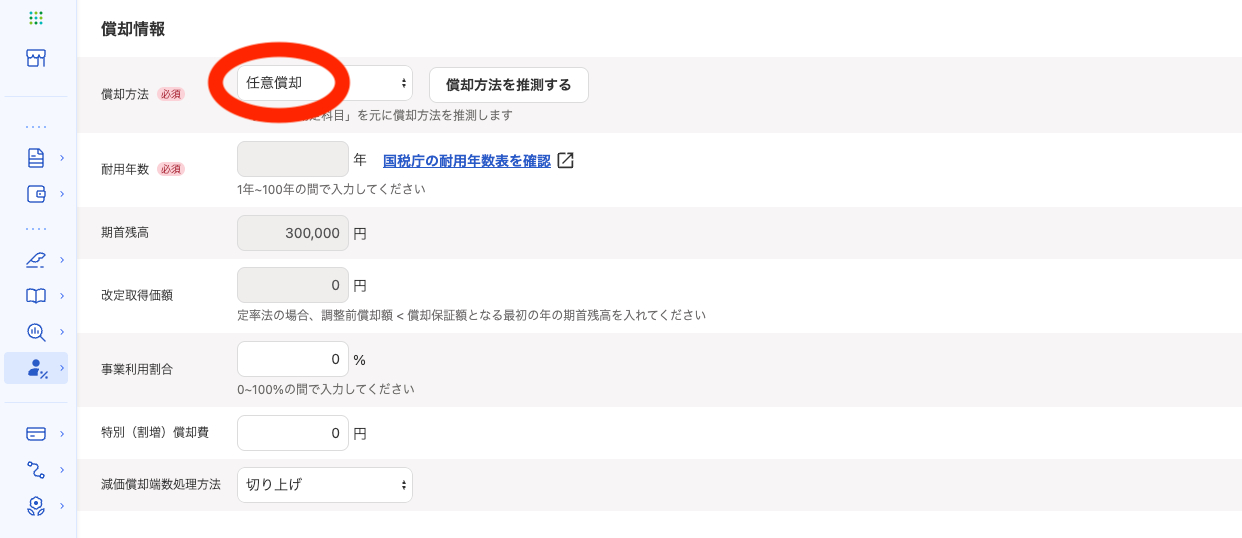The width and height of the screenshot is (1242, 538).
Task: Open the 償却方法 dropdown showing 任意償却
Action: click(x=325, y=84)
